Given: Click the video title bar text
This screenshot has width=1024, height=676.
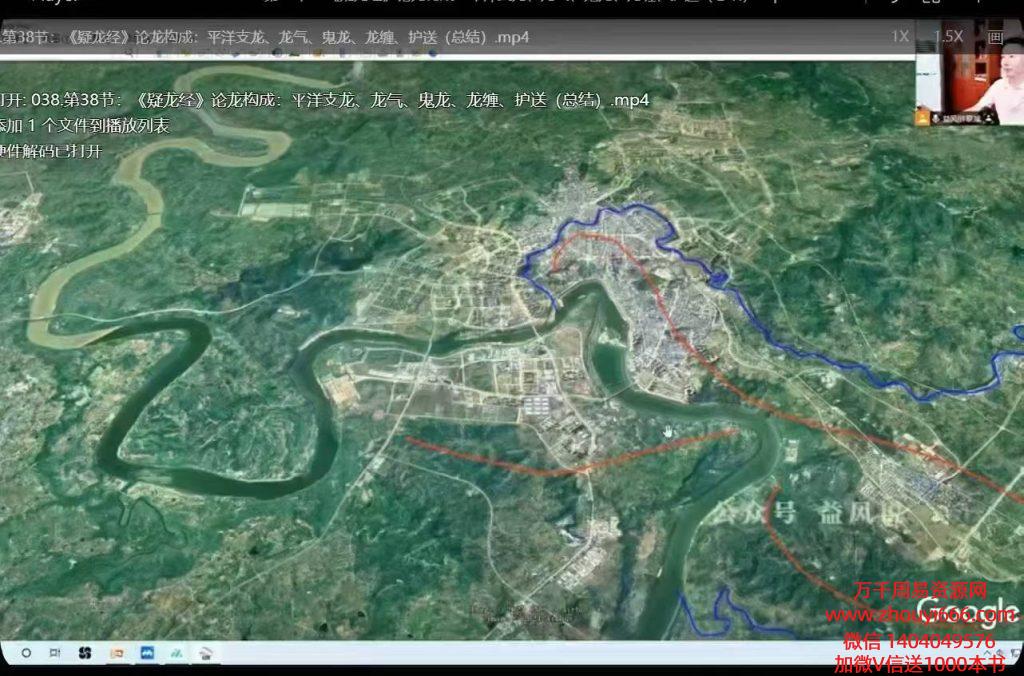Looking at the screenshot, I should [x=265, y=38].
